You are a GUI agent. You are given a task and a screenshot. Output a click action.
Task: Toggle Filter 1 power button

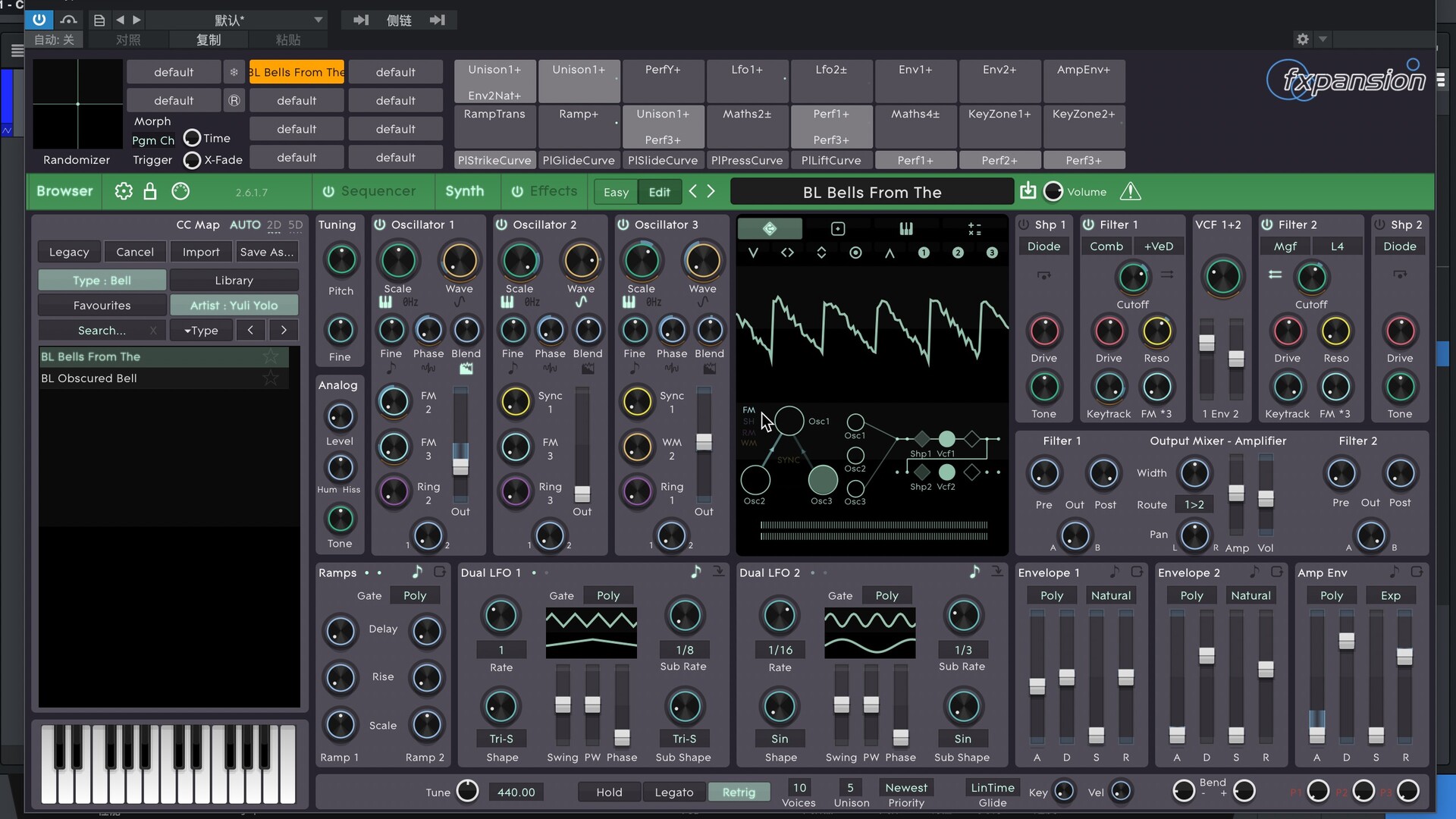pyautogui.click(x=1088, y=224)
